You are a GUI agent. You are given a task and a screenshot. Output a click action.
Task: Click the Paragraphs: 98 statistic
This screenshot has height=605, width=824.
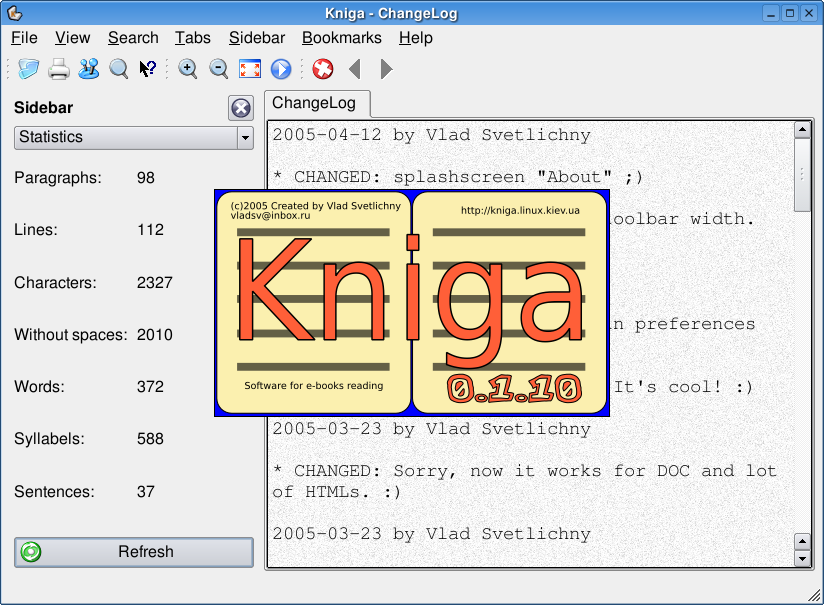[x=85, y=178]
